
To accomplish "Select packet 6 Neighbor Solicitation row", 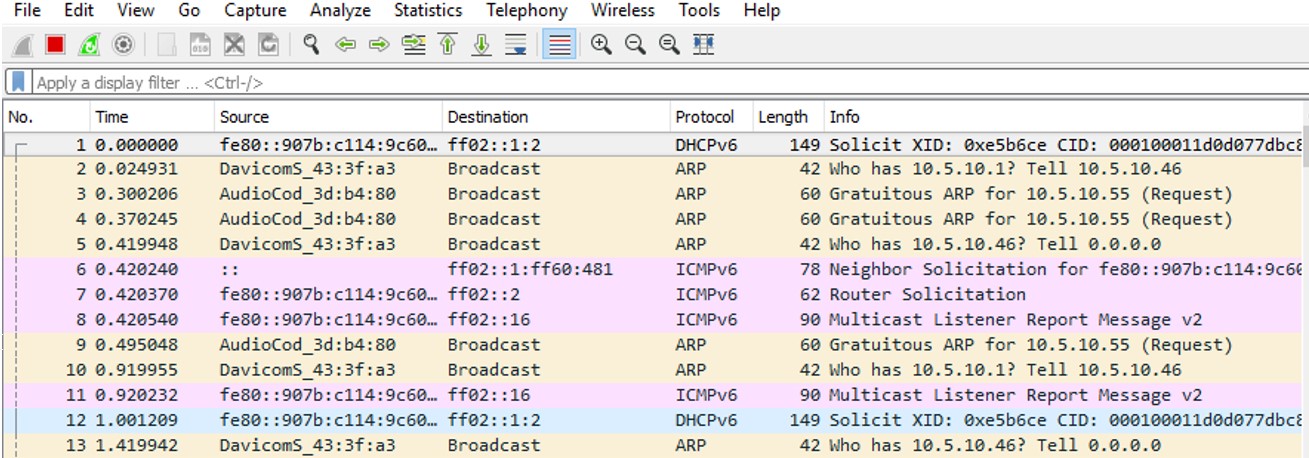I will (x=651, y=269).
